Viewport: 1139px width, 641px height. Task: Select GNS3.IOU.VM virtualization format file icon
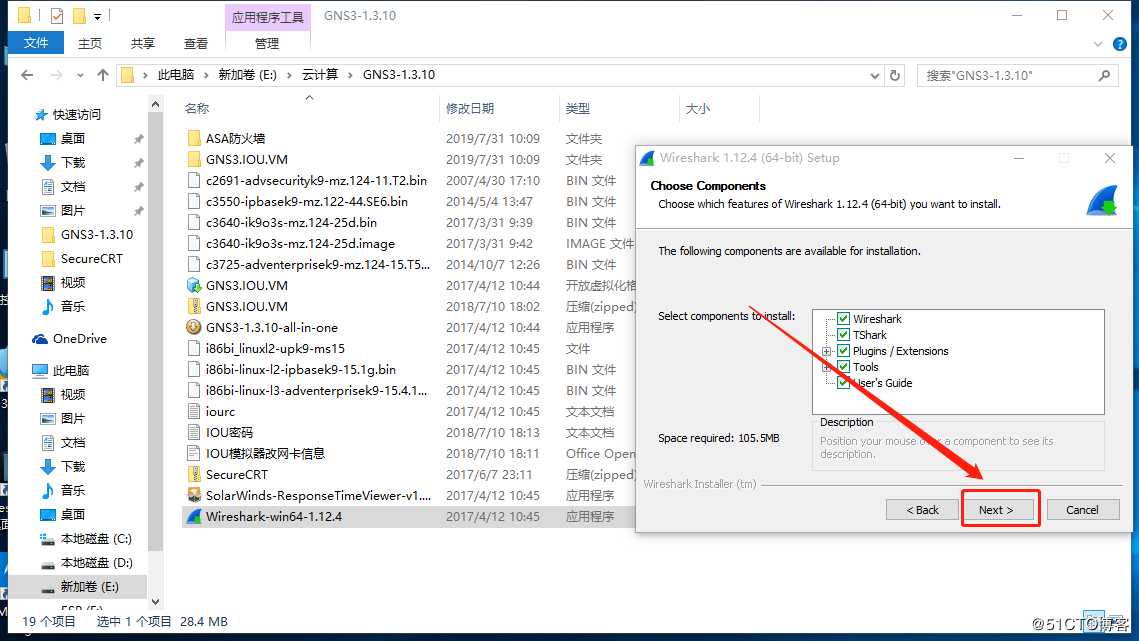(194, 285)
